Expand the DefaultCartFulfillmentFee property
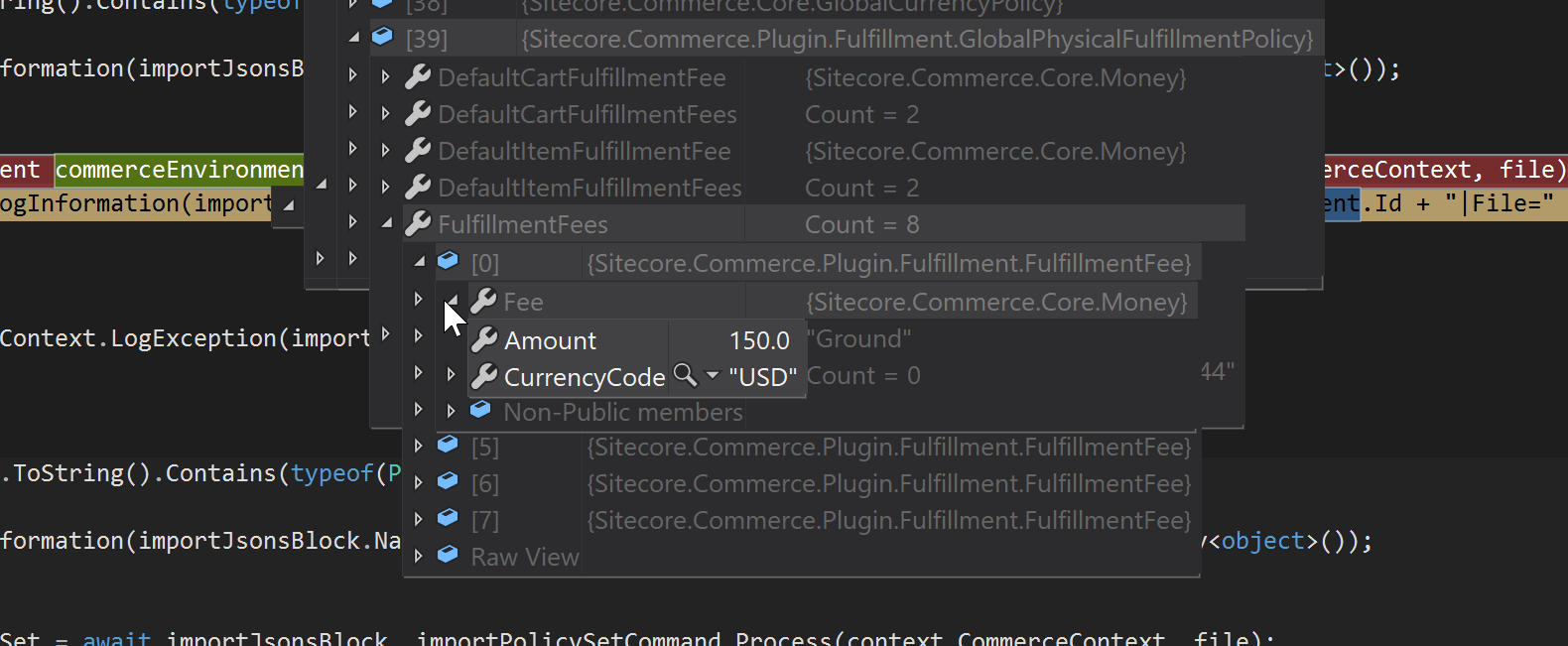This screenshot has width=1568, height=646. [386, 76]
